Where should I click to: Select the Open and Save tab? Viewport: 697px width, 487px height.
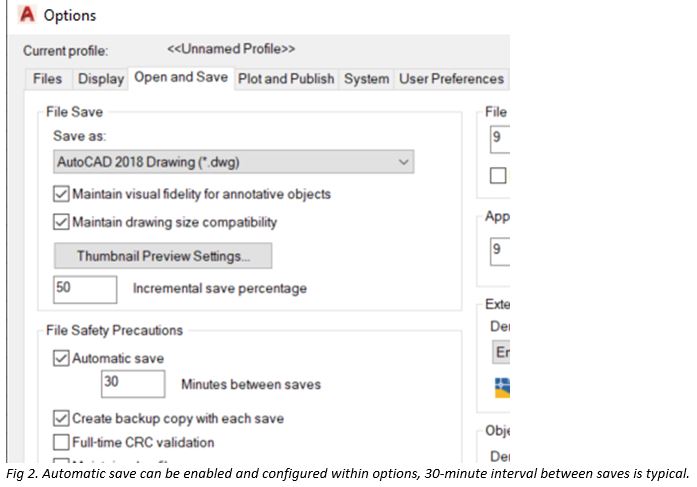pyautogui.click(x=181, y=77)
